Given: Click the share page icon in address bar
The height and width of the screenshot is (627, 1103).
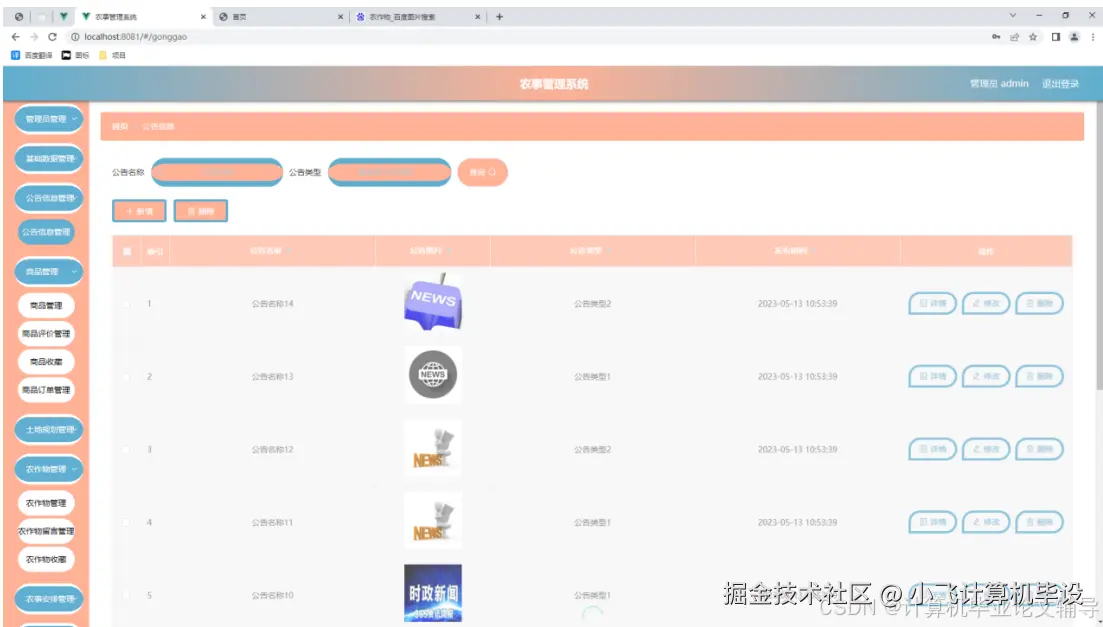Looking at the screenshot, I should [1014, 37].
